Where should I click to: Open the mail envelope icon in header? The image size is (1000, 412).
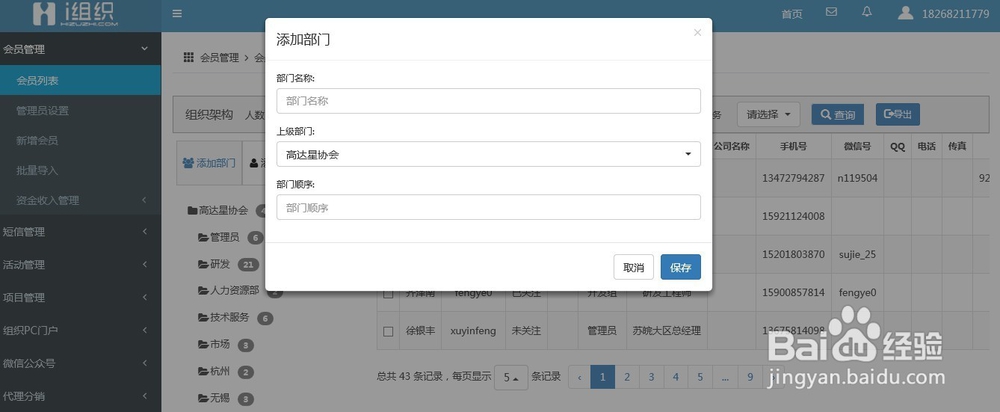(831, 11)
